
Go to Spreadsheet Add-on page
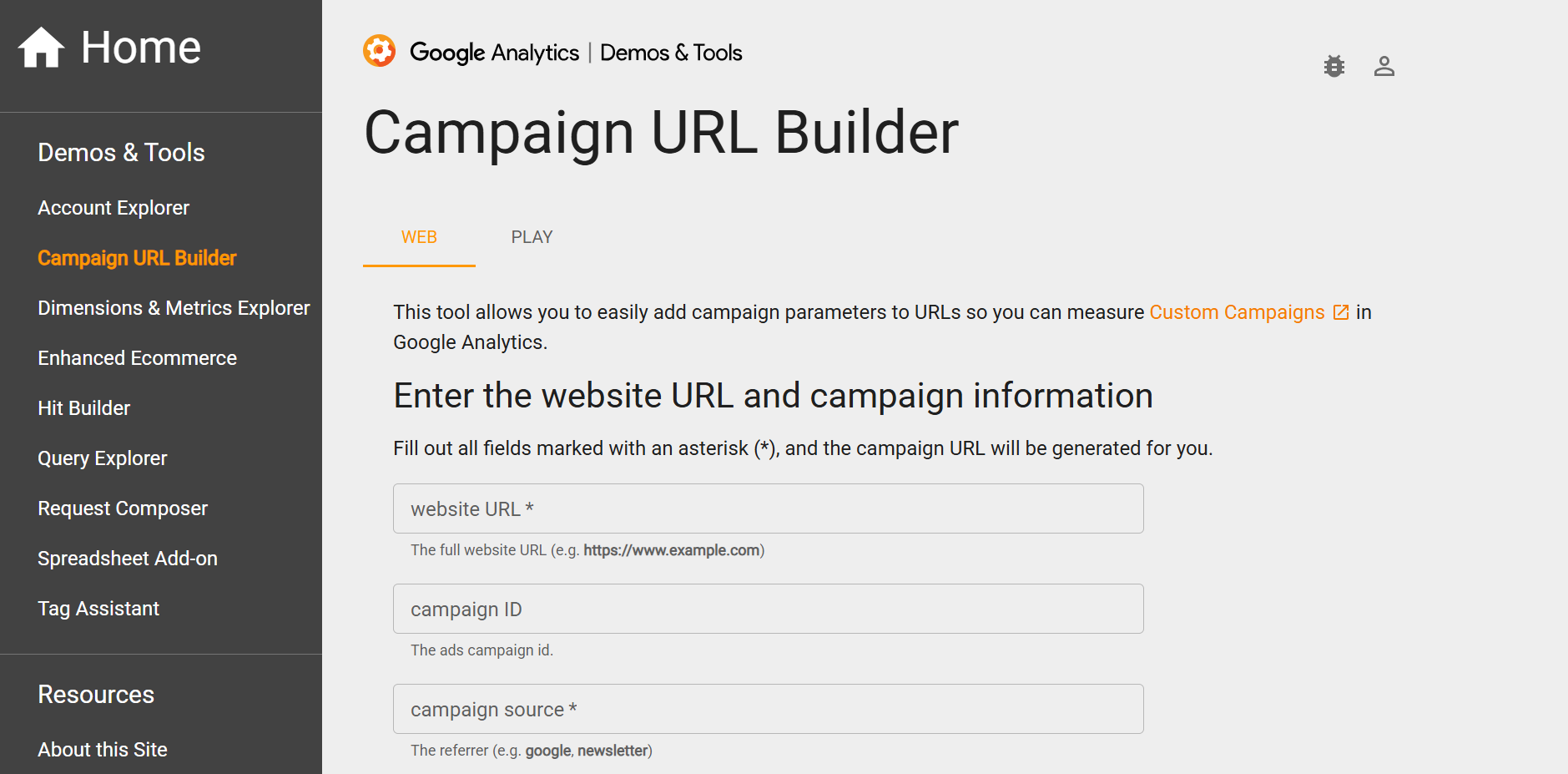(127, 559)
